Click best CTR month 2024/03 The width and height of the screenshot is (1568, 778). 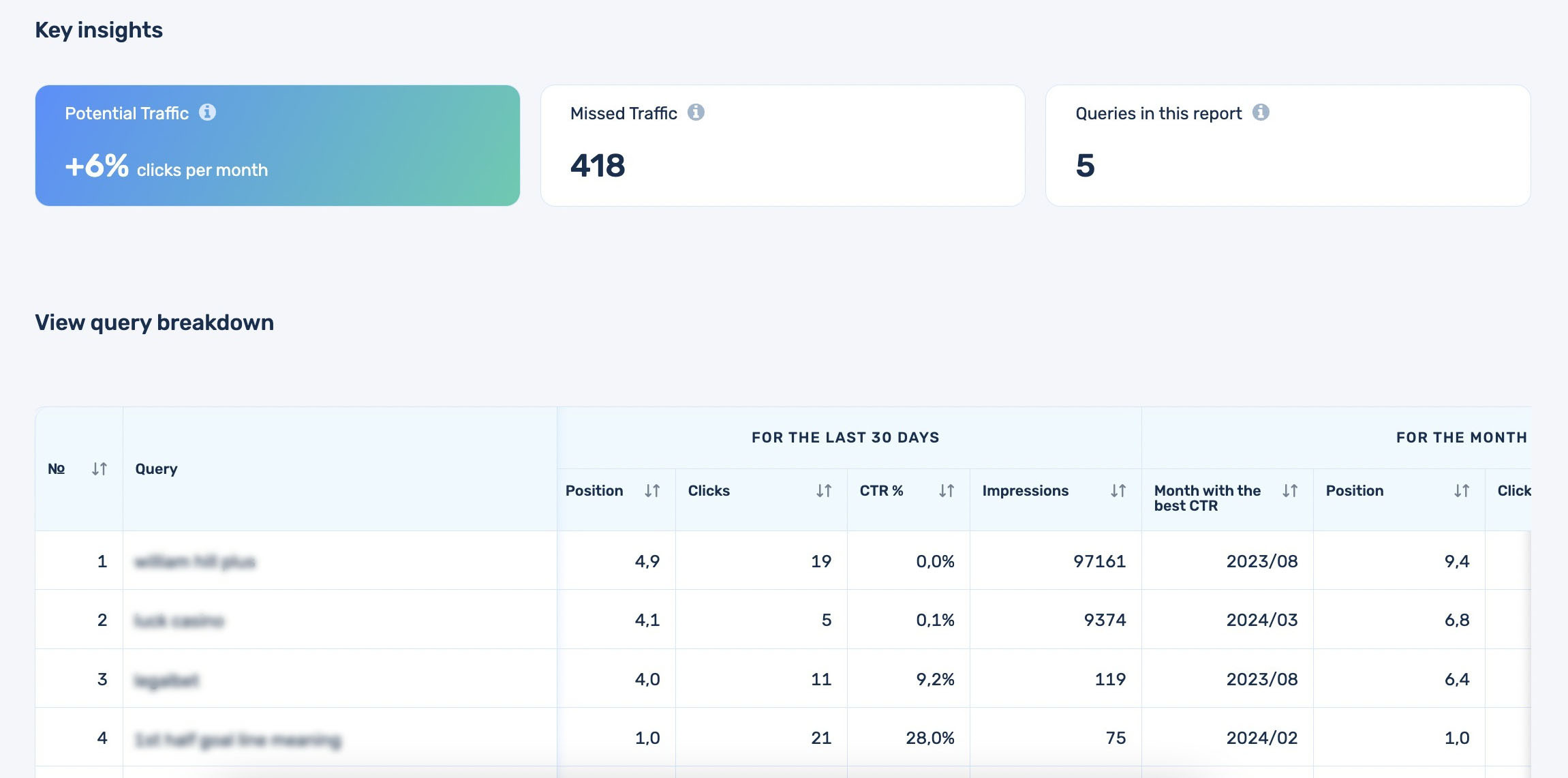tap(1262, 620)
